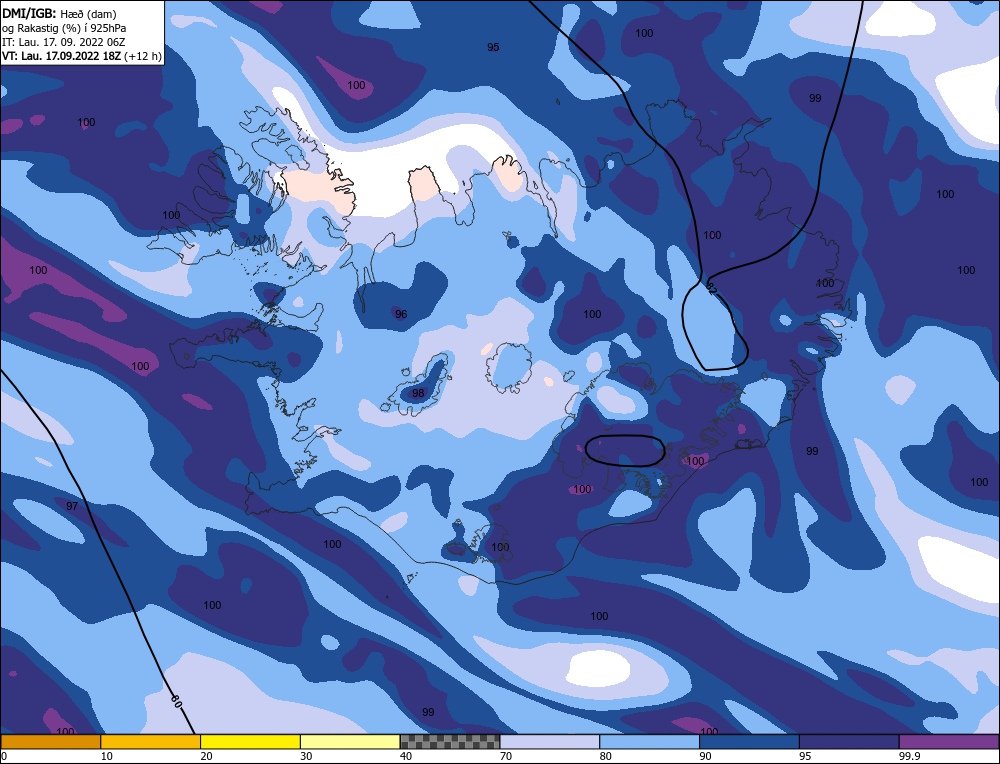Click the 'DMI/IGB: Hæð (dam)' title line

(x=59, y=13)
